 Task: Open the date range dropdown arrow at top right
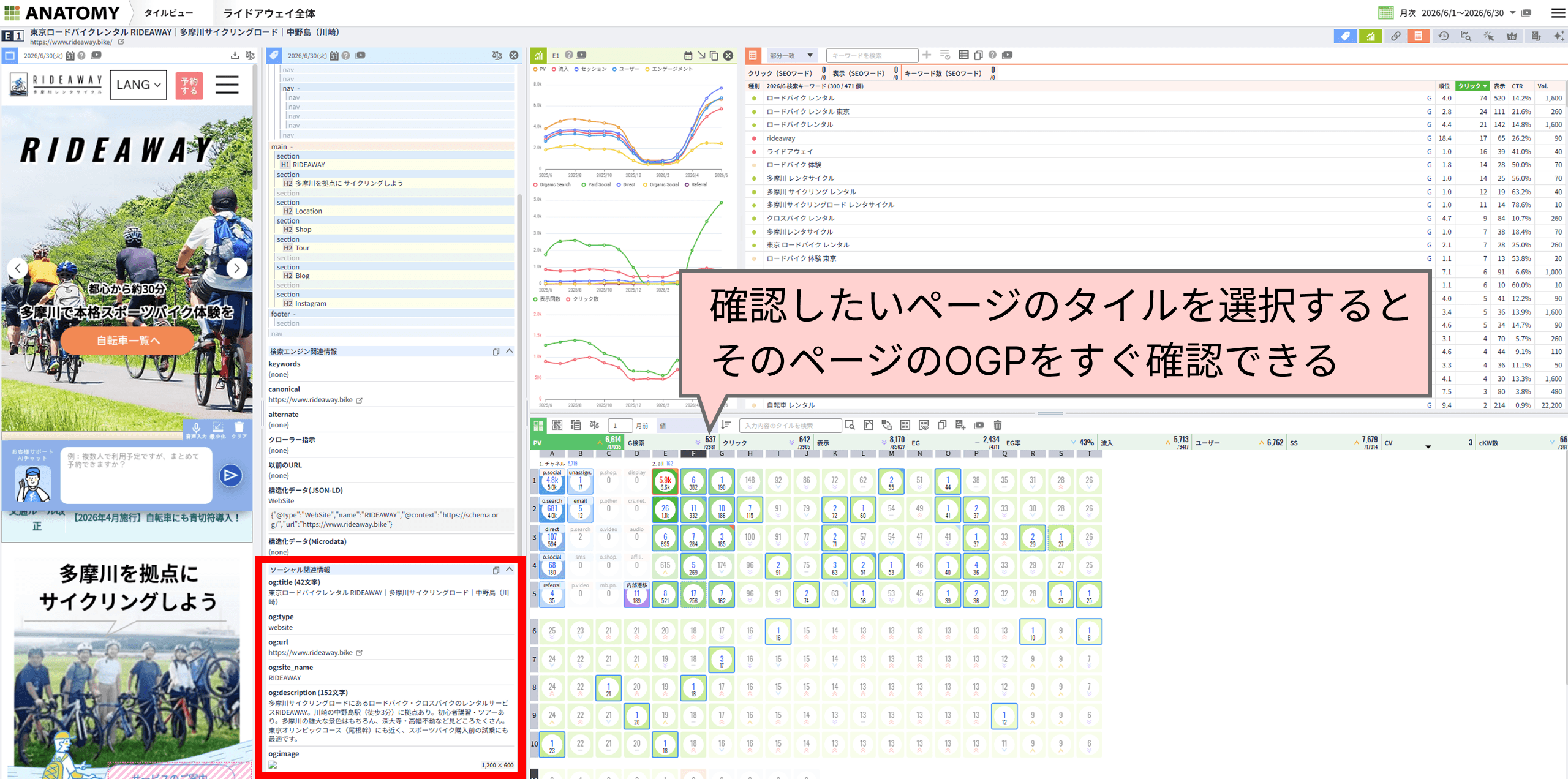1513,13
